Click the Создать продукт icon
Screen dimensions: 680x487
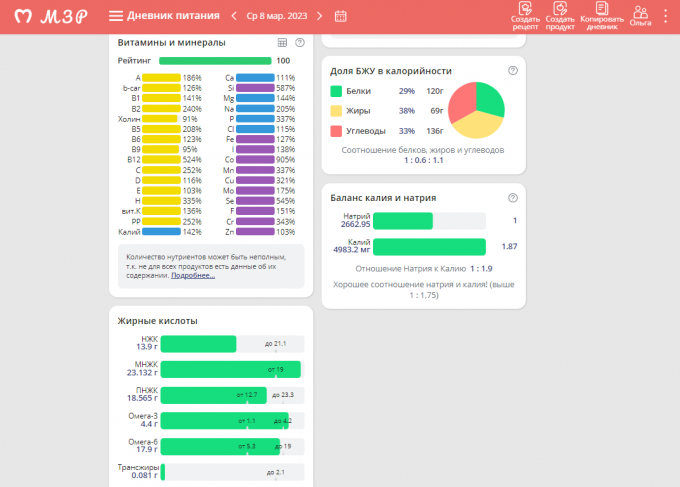pos(560,11)
